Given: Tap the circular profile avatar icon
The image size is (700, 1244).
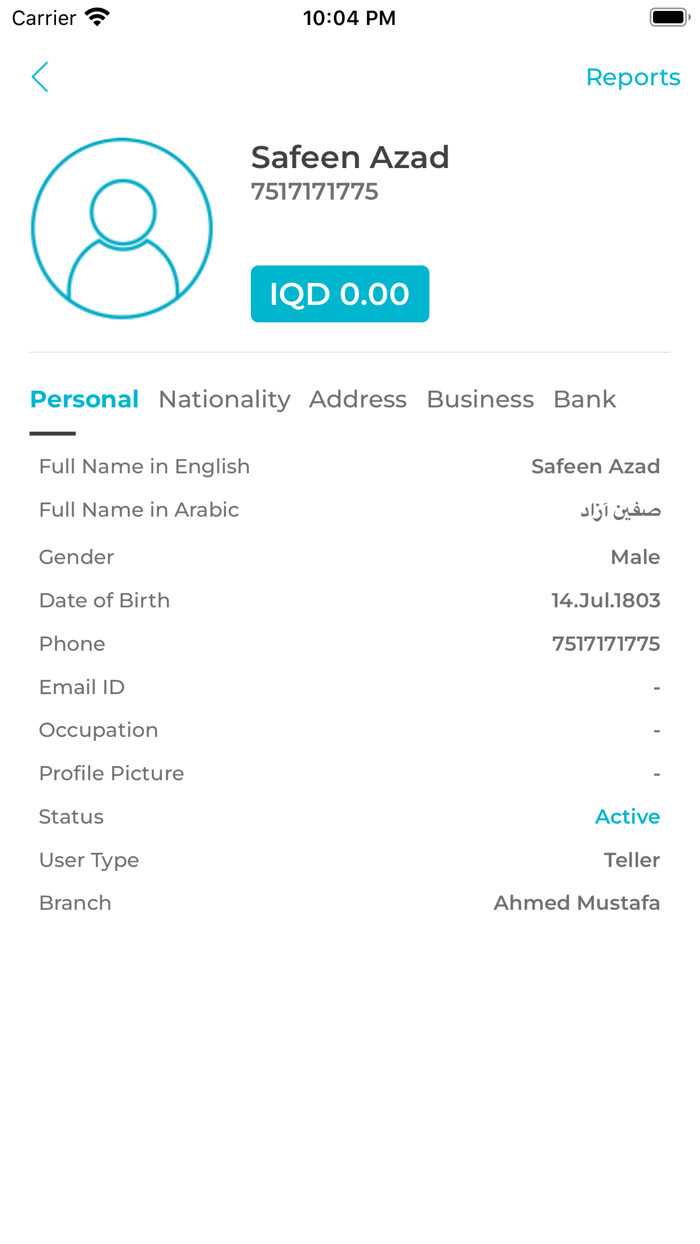Looking at the screenshot, I should click(121, 228).
